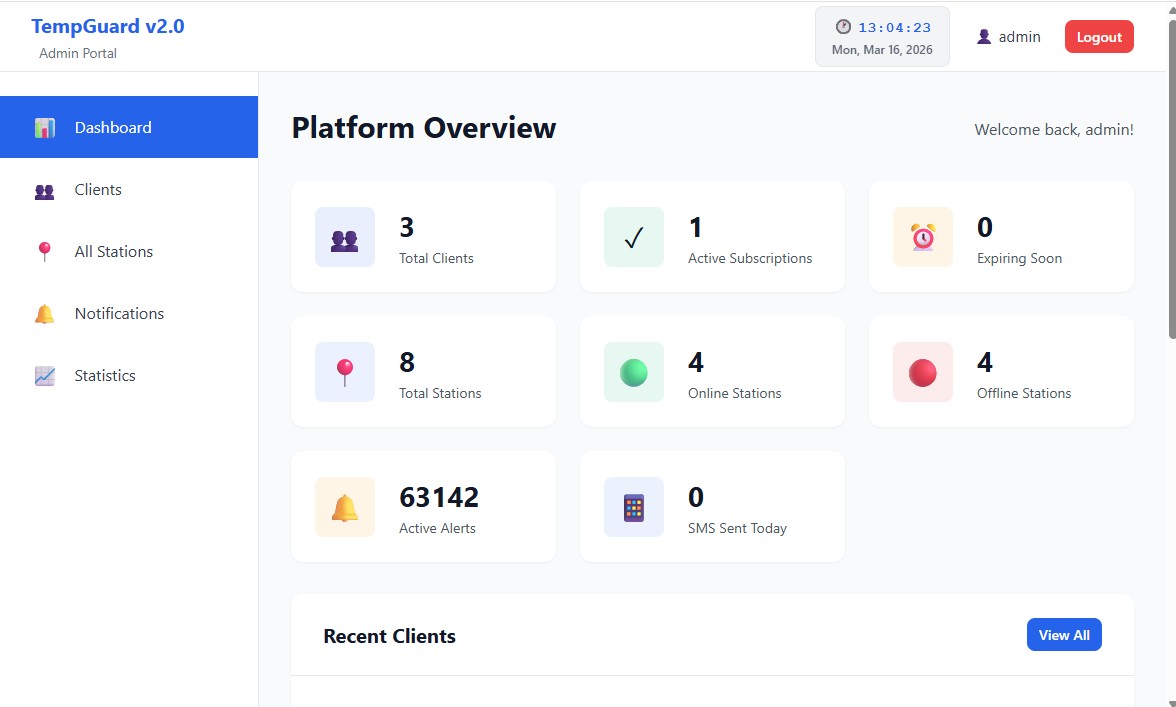Click the Active Subscriptions checkmark icon
The image size is (1176, 707).
pos(634,238)
